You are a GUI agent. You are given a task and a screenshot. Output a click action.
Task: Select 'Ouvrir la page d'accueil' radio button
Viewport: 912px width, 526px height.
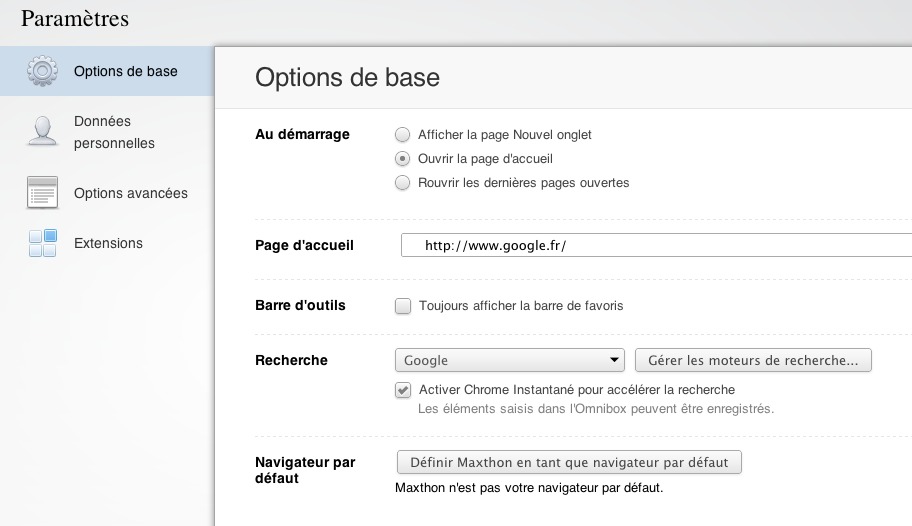402,159
